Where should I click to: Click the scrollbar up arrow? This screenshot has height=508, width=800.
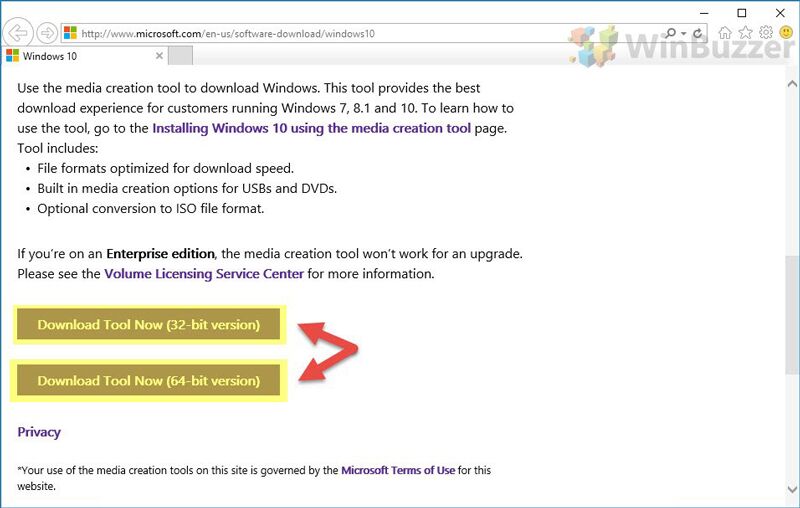pyautogui.click(x=792, y=83)
